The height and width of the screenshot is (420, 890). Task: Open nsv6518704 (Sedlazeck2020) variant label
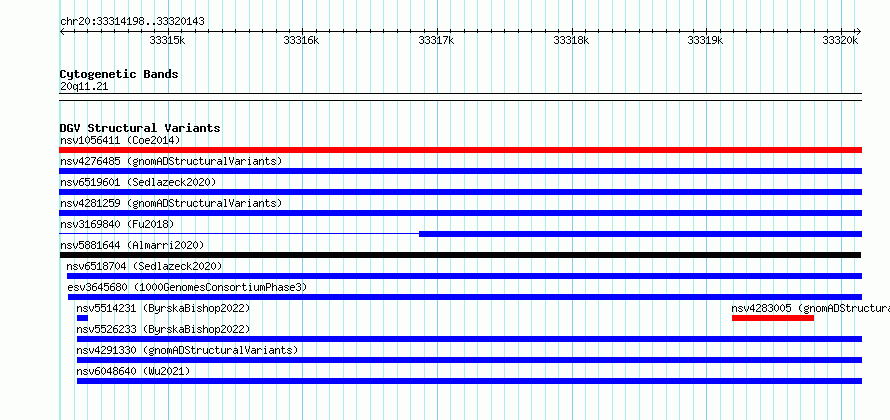pyautogui.click(x=144, y=266)
